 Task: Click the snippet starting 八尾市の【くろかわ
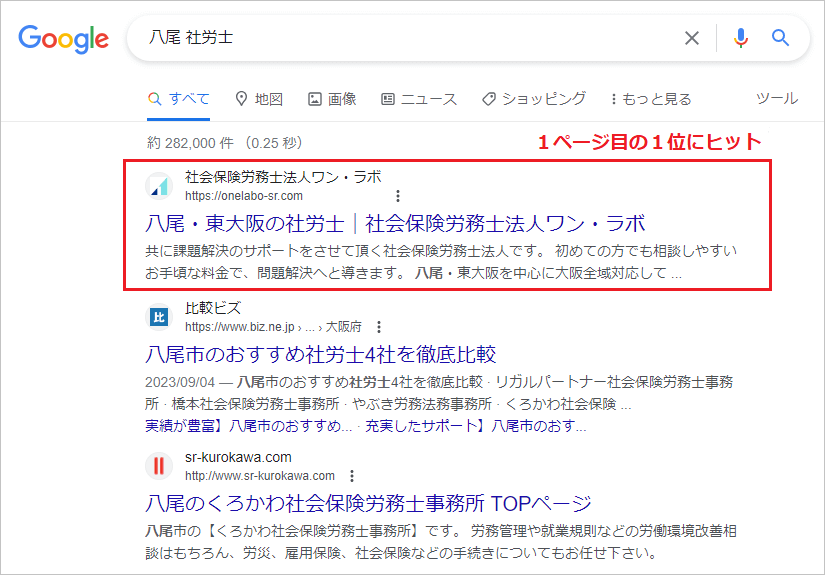(x=441, y=542)
